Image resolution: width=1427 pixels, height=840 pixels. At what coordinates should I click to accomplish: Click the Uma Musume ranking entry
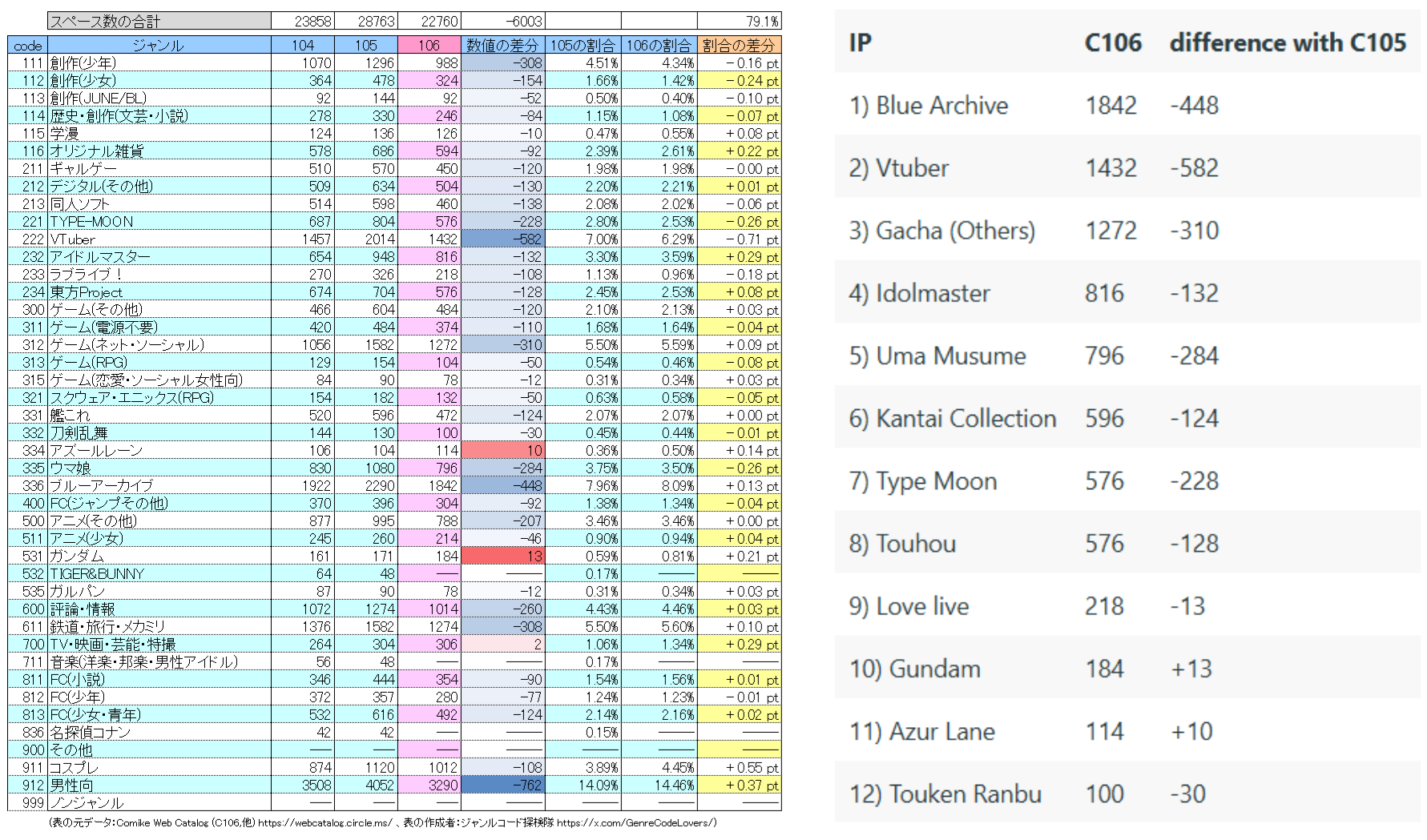1127,356
